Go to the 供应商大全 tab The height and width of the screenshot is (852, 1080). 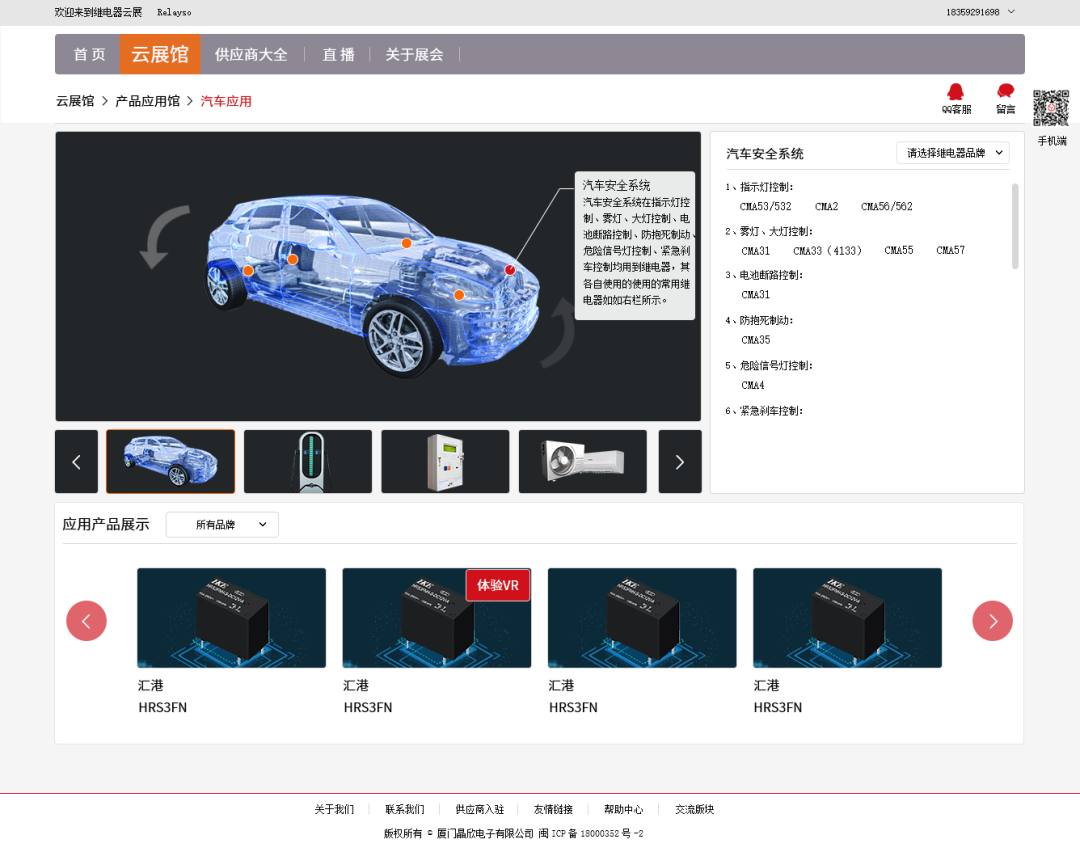click(251, 55)
